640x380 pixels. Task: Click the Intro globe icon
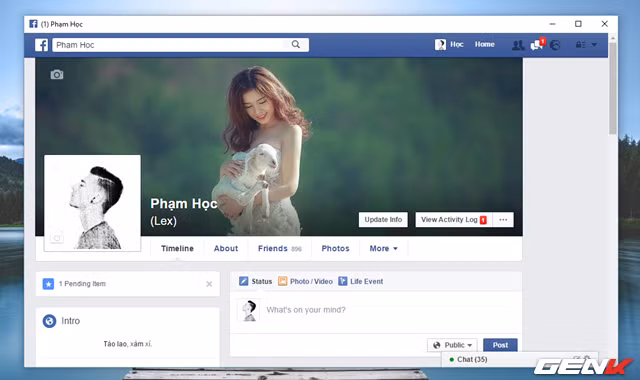click(49, 321)
